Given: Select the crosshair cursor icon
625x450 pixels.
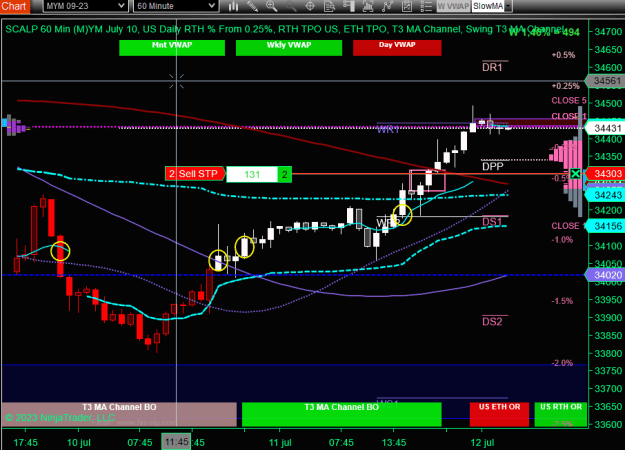Looking at the screenshot, I should [310, 6].
